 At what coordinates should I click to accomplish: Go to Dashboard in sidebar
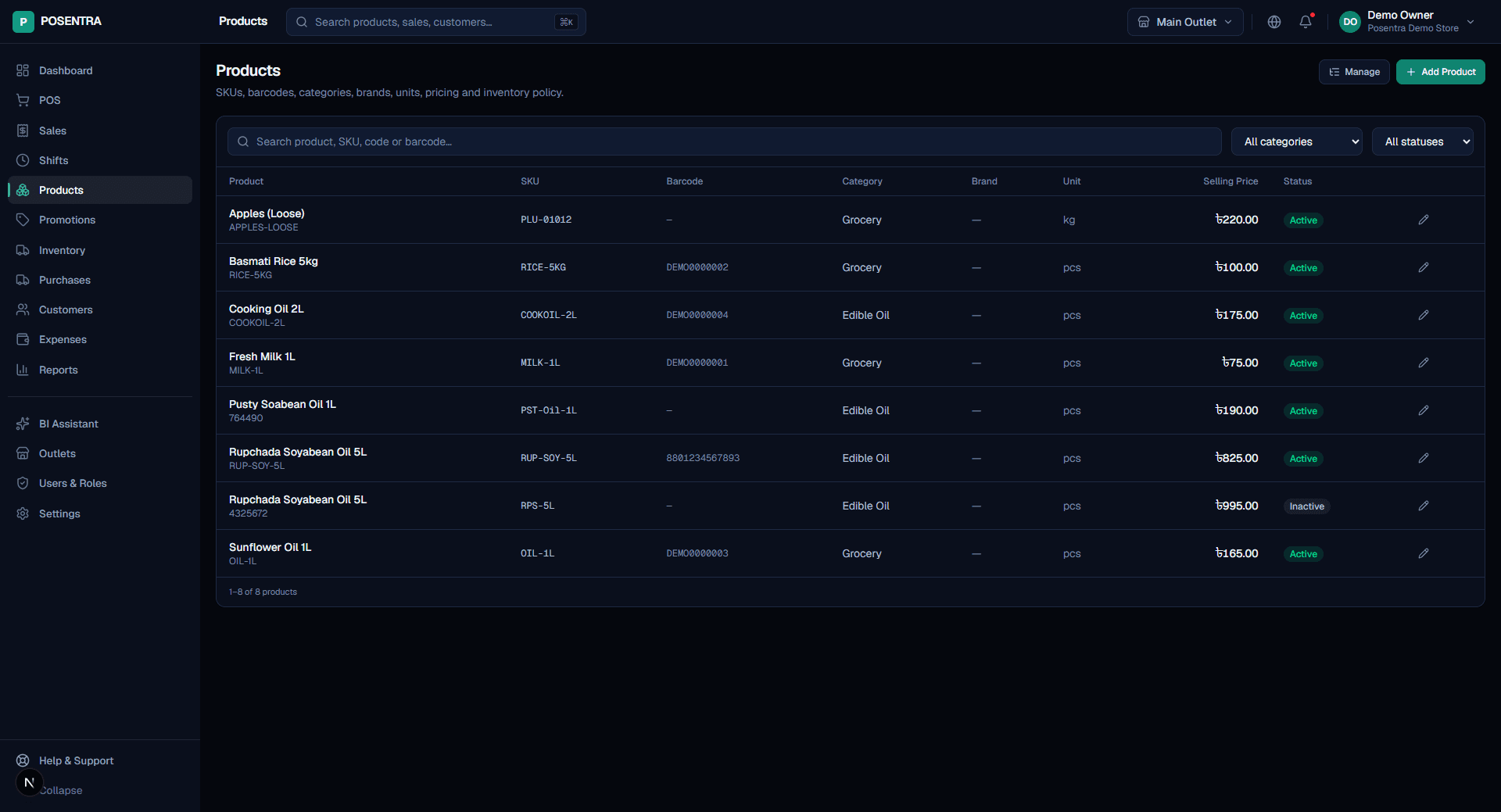pos(100,70)
